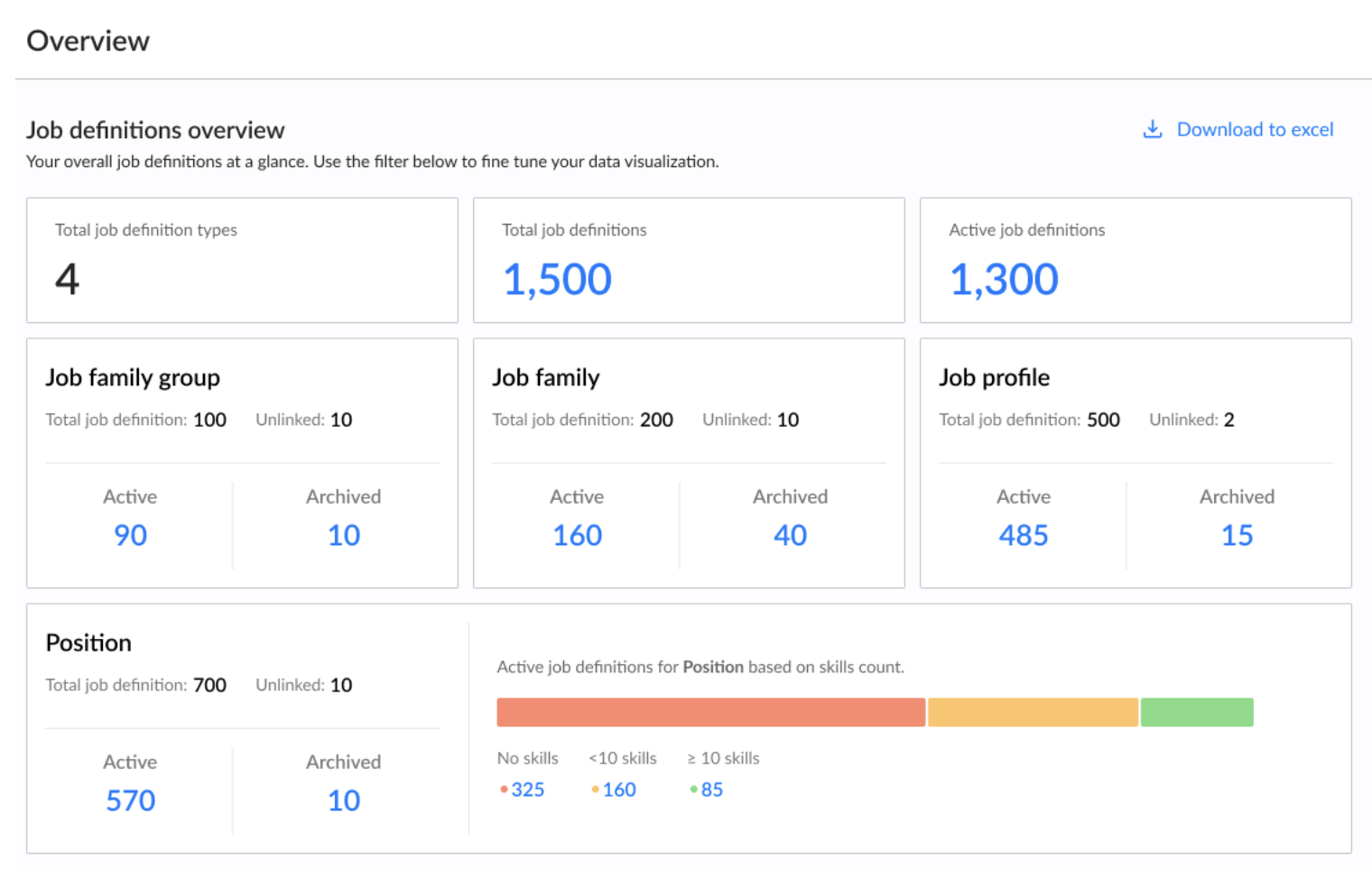This screenshot has height=870, width=1372.
Task: Click the No skills legend label
Action: [x=527, y=758]
